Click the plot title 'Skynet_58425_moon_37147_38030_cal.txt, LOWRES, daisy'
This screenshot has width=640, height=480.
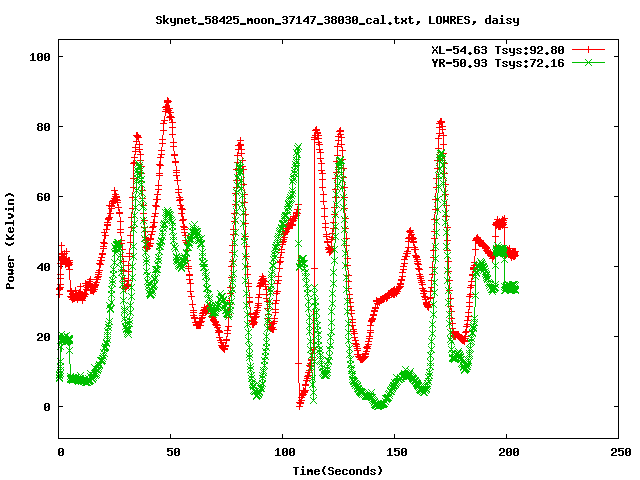[338, 20]
